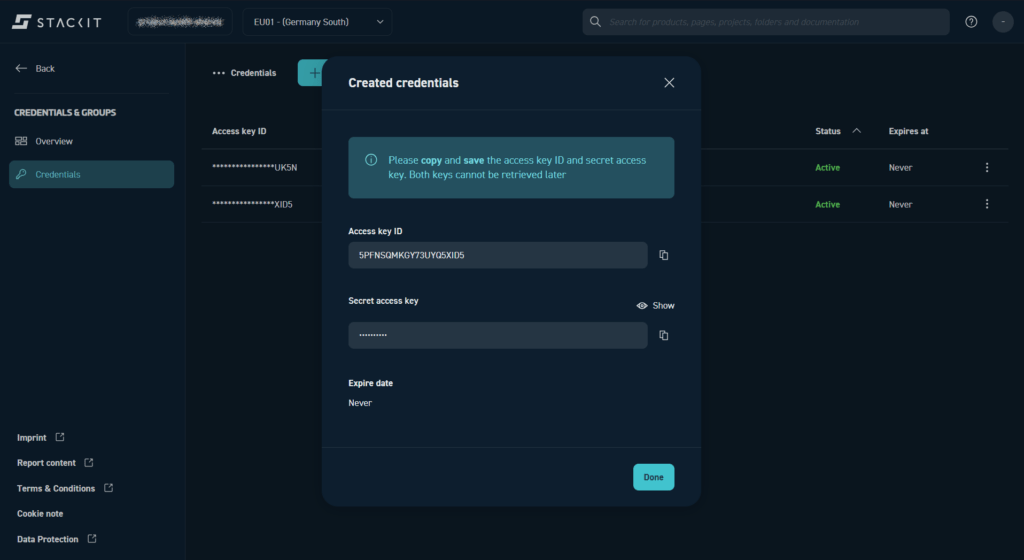Close the Created credentials dialog
This screenshot has height=560, width=1024.
(669, 83)
